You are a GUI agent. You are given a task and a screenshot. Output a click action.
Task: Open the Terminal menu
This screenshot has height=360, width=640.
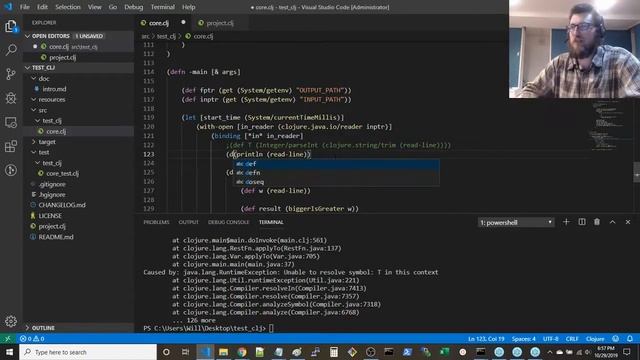(x=162, y=7)
